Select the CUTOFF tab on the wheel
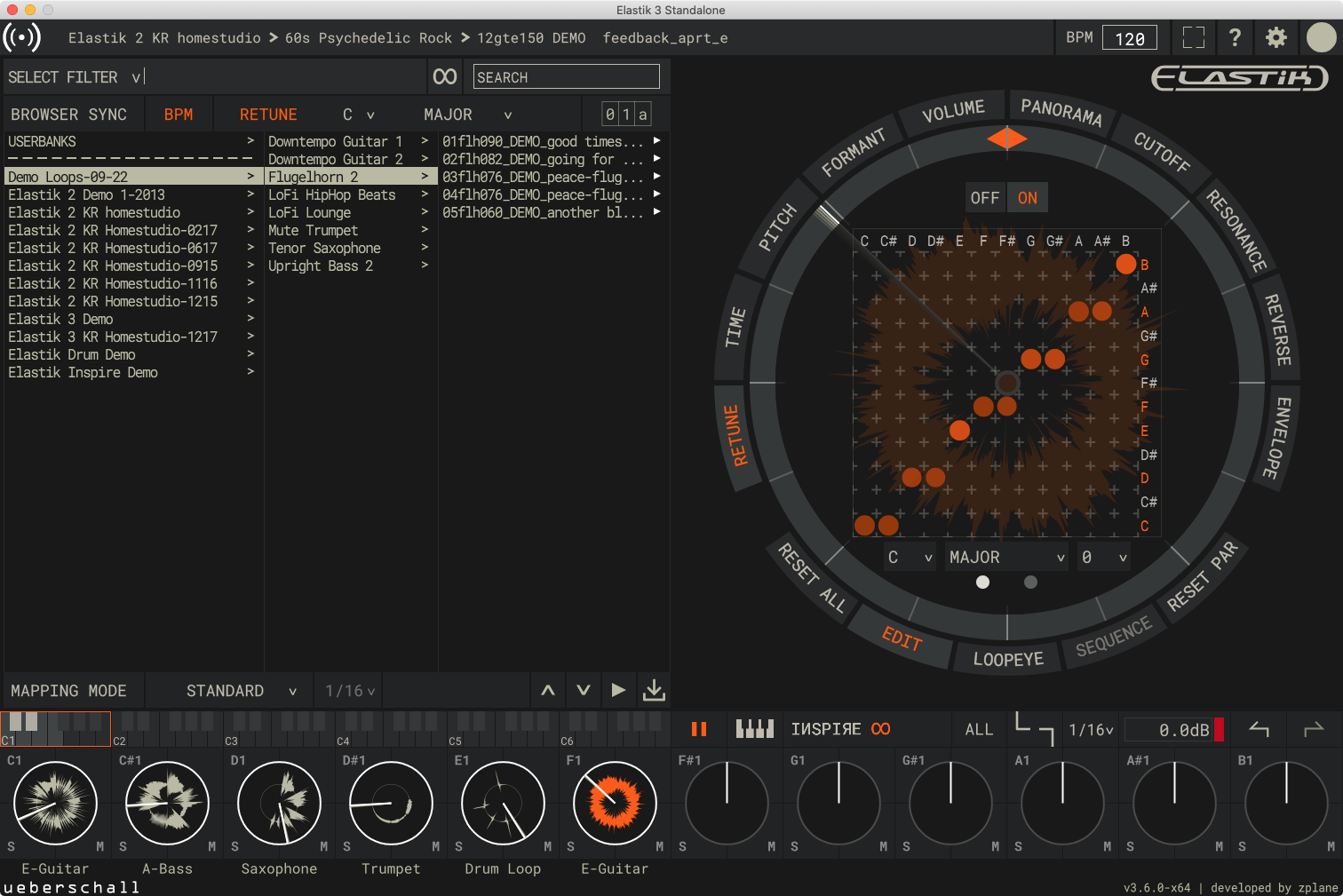 [1162, 151]
